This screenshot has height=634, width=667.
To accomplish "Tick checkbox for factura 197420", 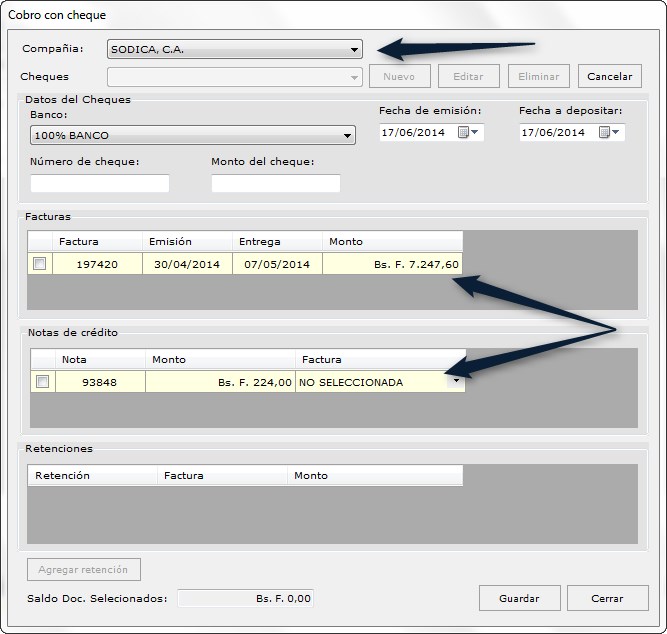I will point(40,264).
